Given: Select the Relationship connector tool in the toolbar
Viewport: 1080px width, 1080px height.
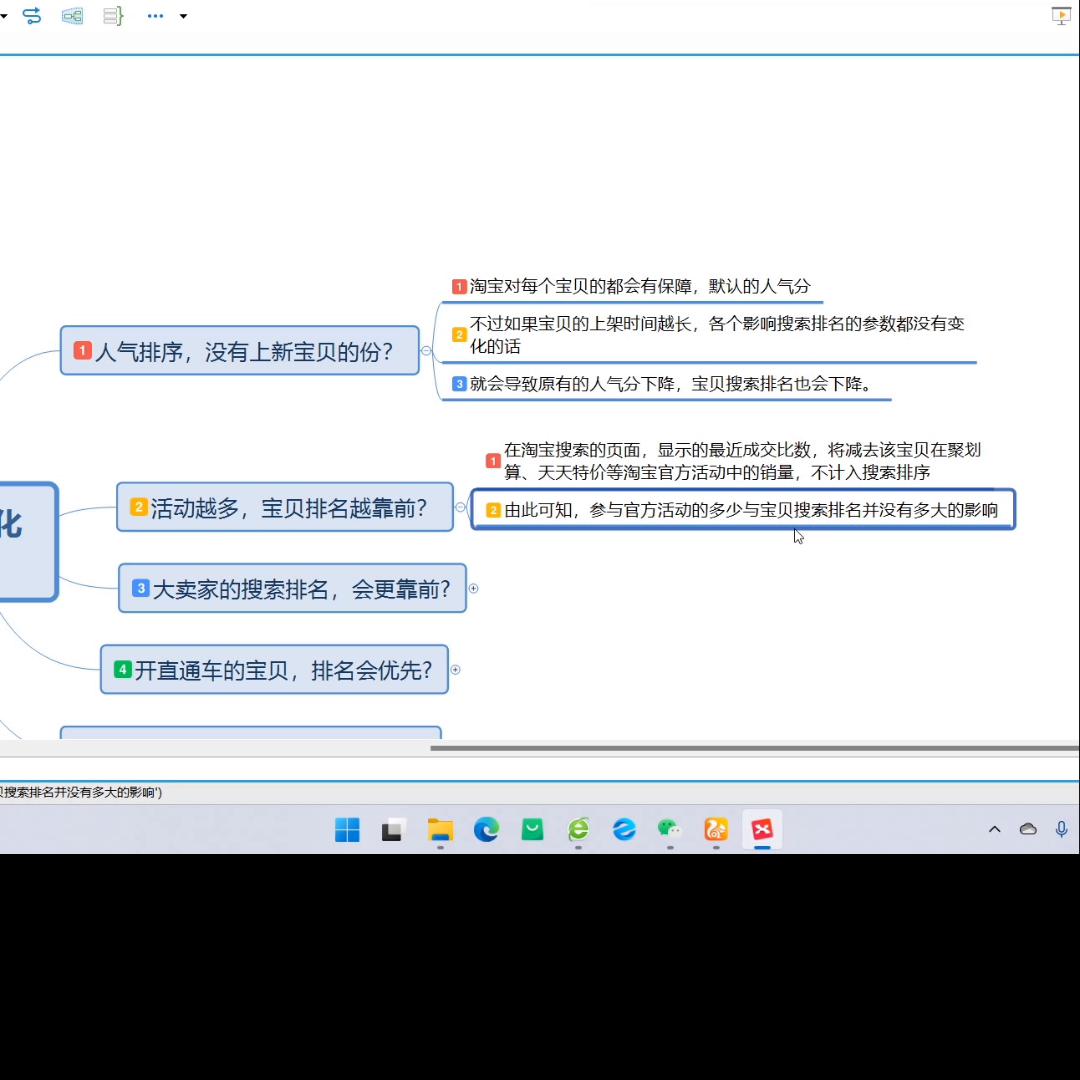Looking at the screenshot, I should [32, 16].
